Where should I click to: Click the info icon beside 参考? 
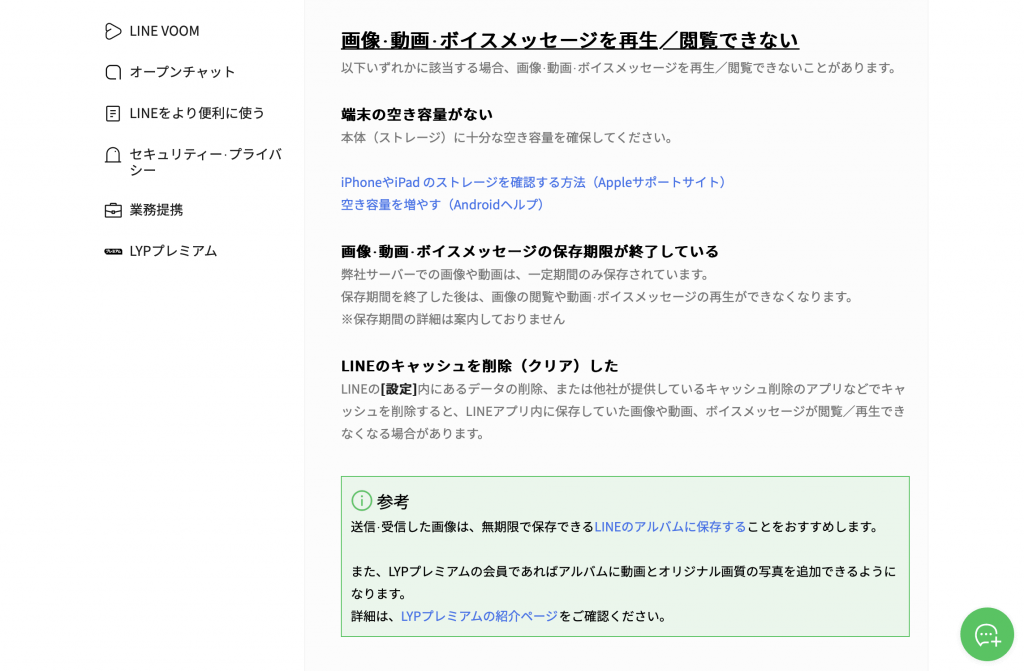coord(361,501)
